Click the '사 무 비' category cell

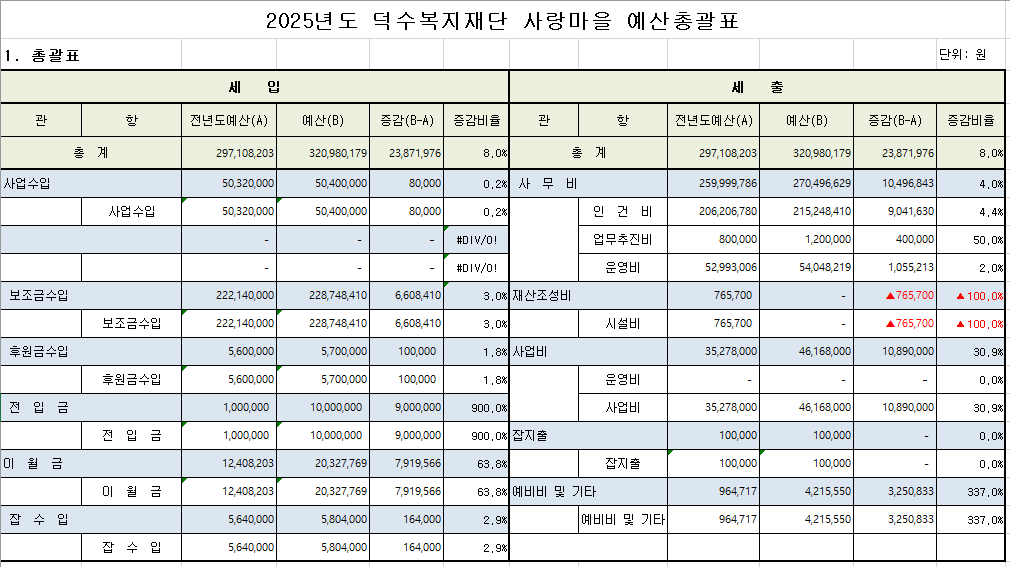pos(547,184)
